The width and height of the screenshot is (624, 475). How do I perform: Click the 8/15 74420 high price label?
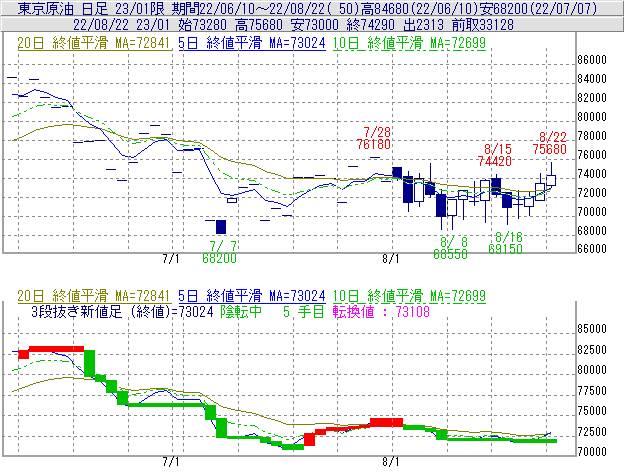click(x=495, y=155)
